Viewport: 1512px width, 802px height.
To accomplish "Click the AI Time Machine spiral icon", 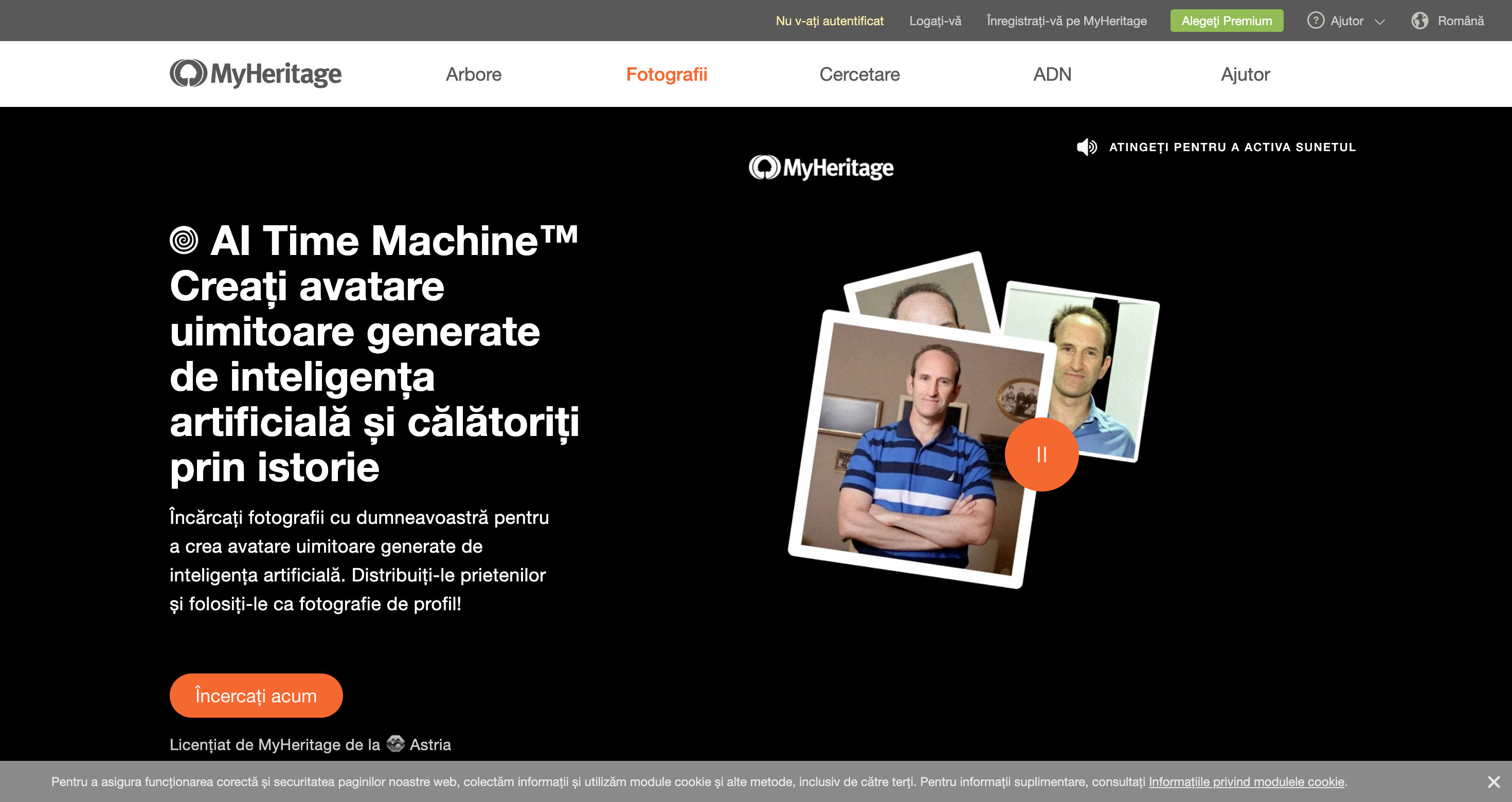I will [x=184, y=240].
